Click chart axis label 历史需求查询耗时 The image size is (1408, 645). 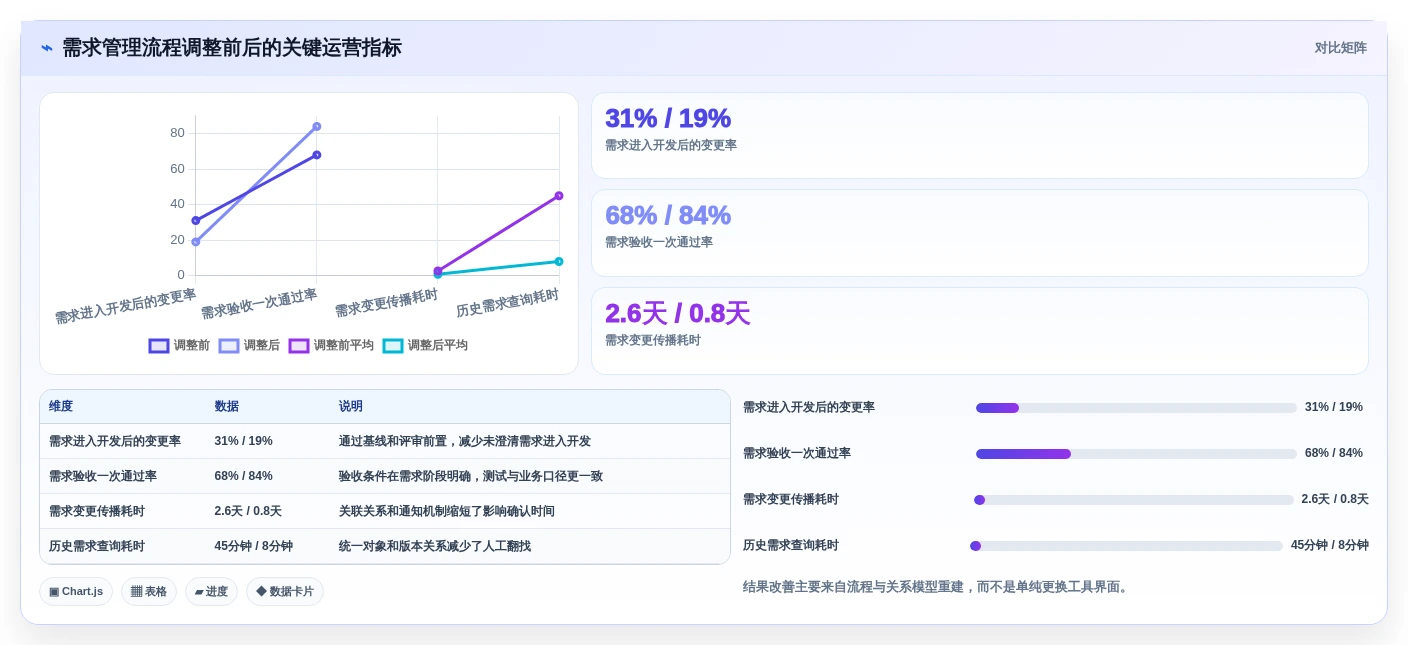507,303
